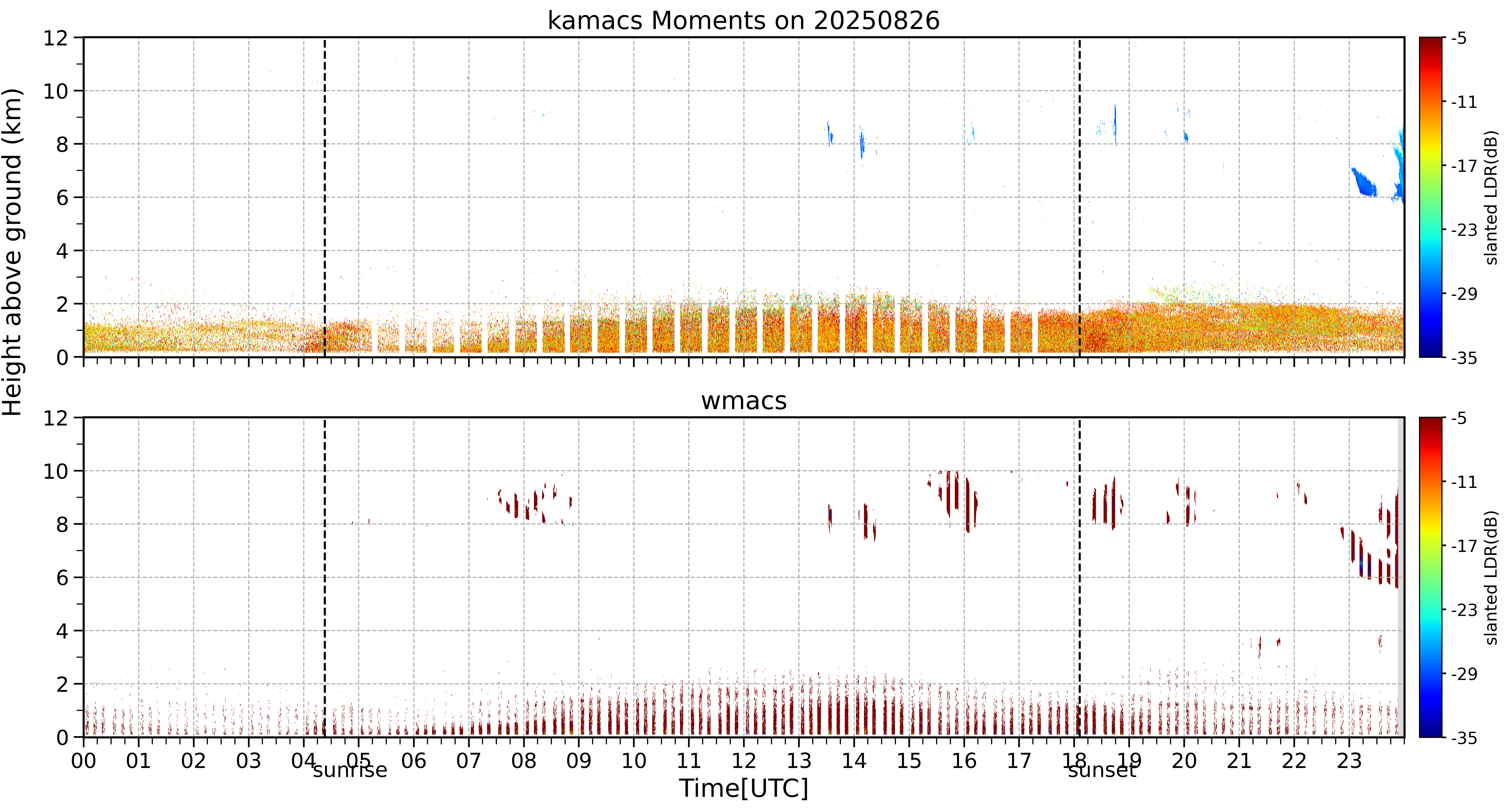Click the "12" hour tick on the time axis
Screen dimensions: 1510x812
point(744,761)
